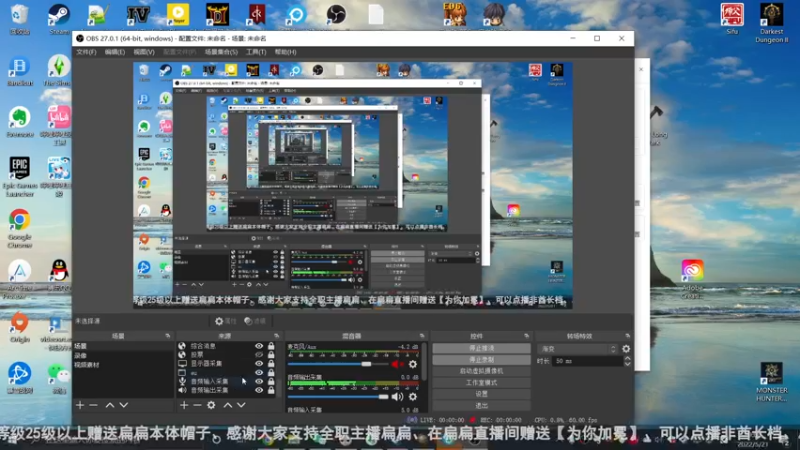Toggle visibility of 综合消息 source
Viewport: 800px width, 450px height.
click(259, 346)
